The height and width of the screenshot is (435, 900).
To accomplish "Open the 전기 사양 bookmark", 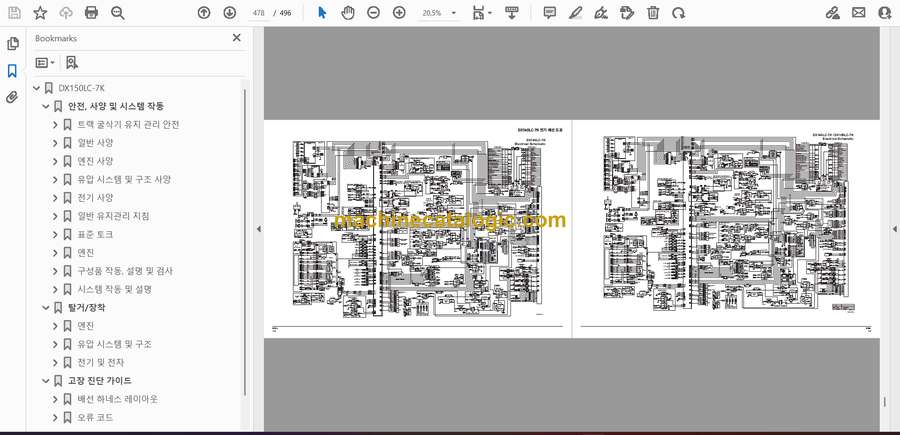I will [95, 198].
